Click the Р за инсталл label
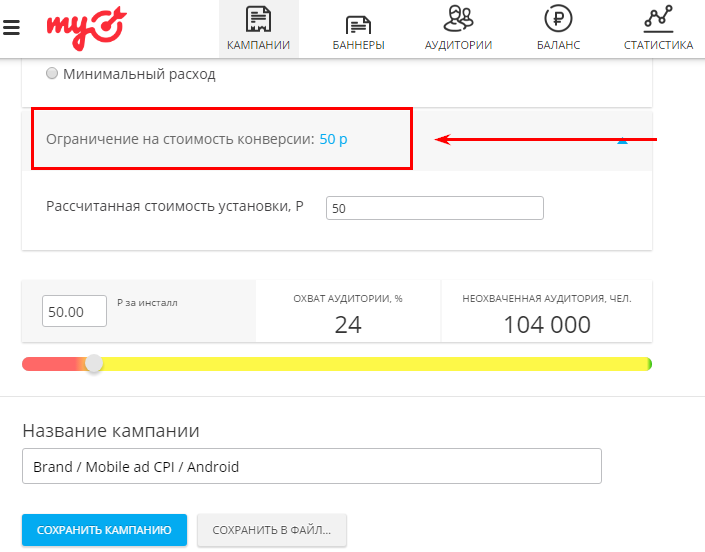 (x=147, y=303)
